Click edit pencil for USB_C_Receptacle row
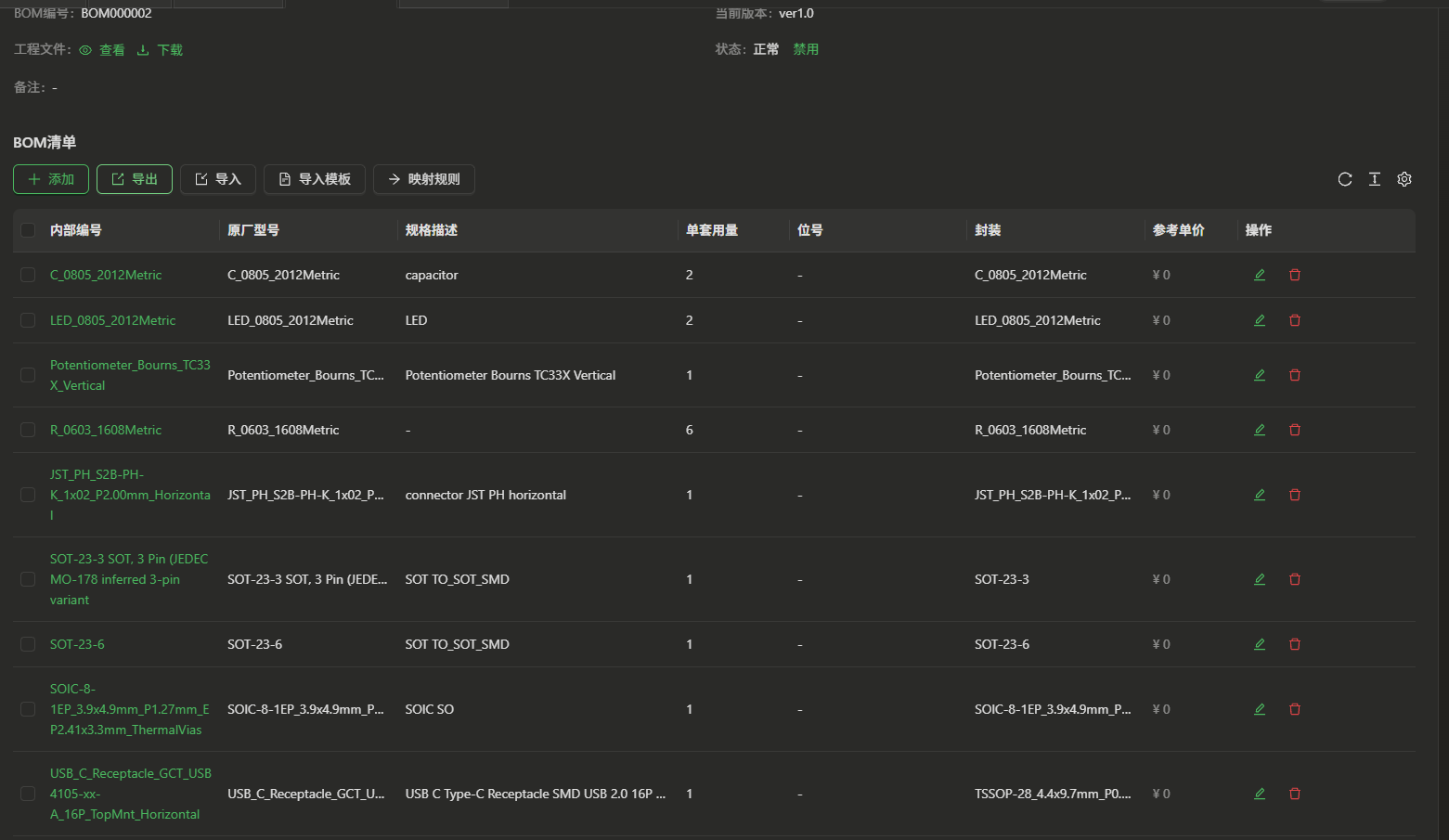 (1260, 794)
